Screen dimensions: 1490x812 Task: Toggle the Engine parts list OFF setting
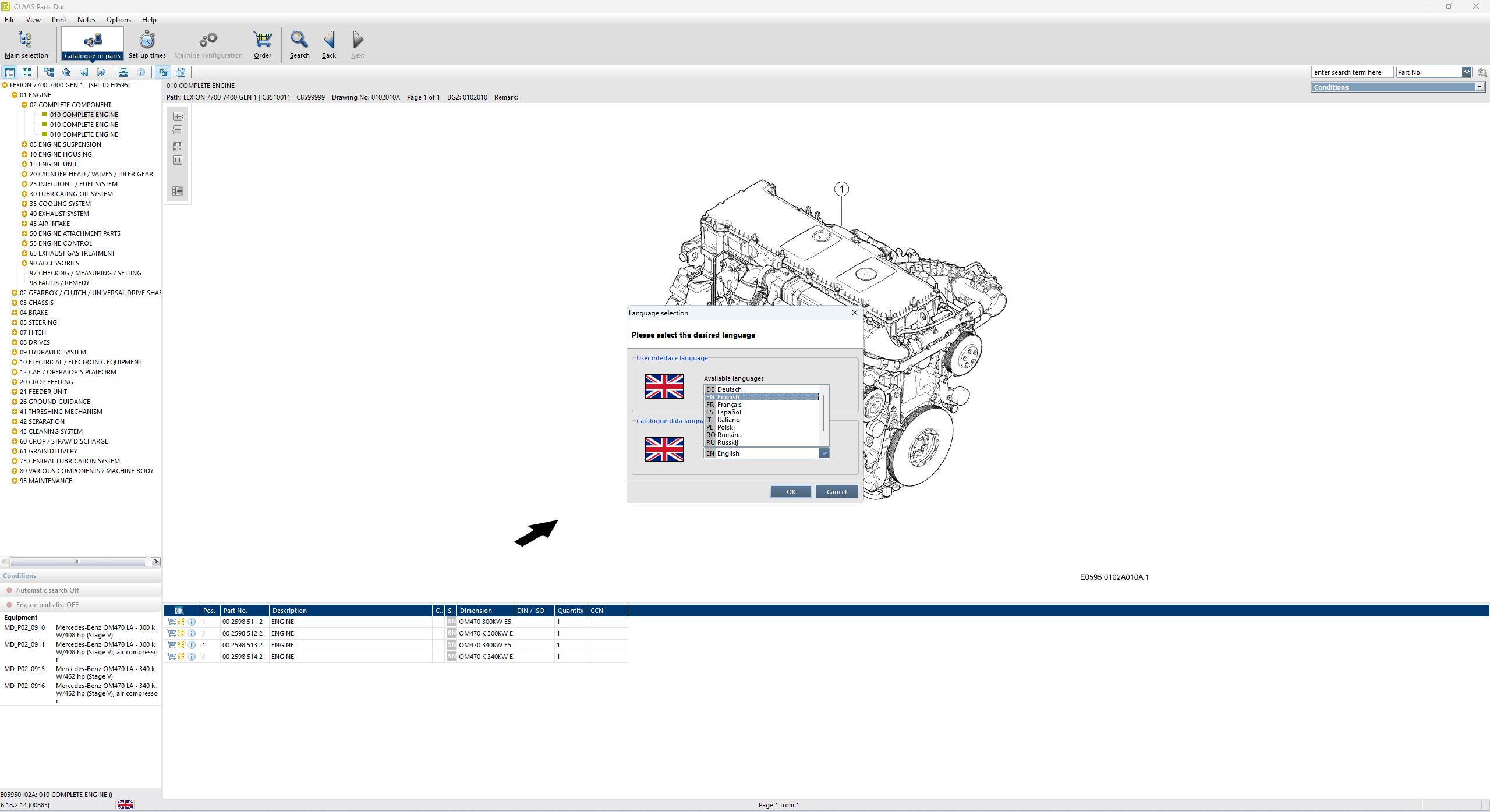(x=47, y=604)
